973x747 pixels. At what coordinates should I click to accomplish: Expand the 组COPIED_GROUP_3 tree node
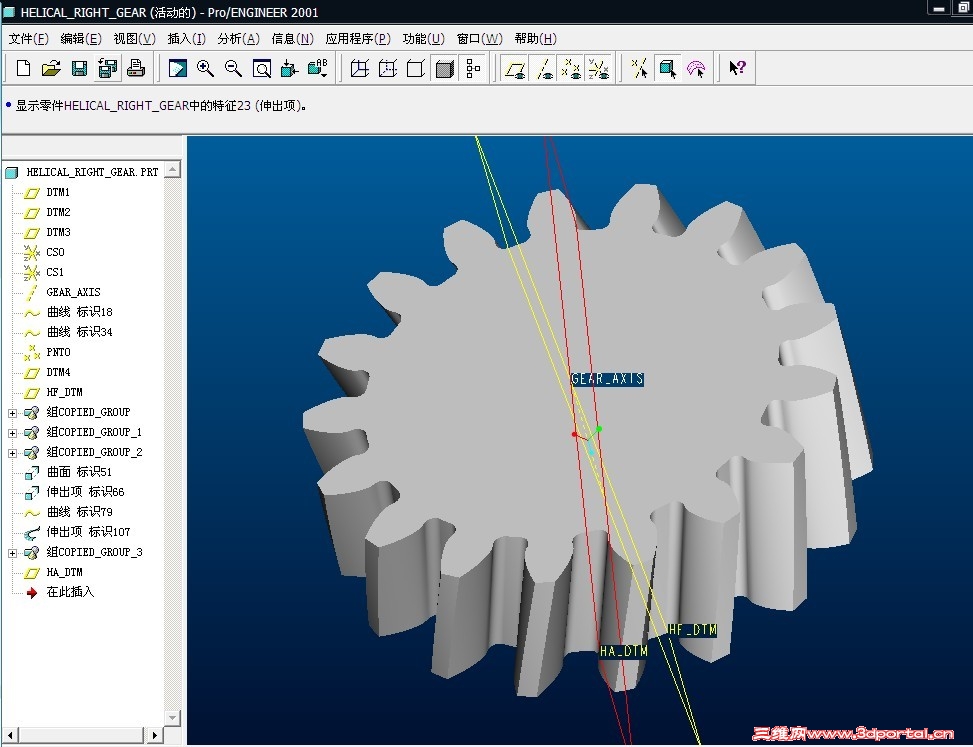(12, 553)
